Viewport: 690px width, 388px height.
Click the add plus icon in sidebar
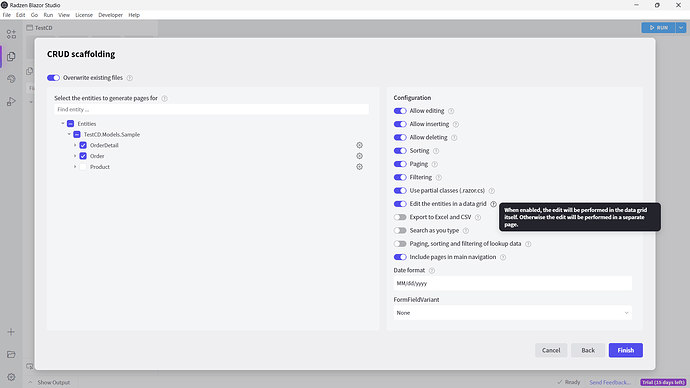pos(11,332)
